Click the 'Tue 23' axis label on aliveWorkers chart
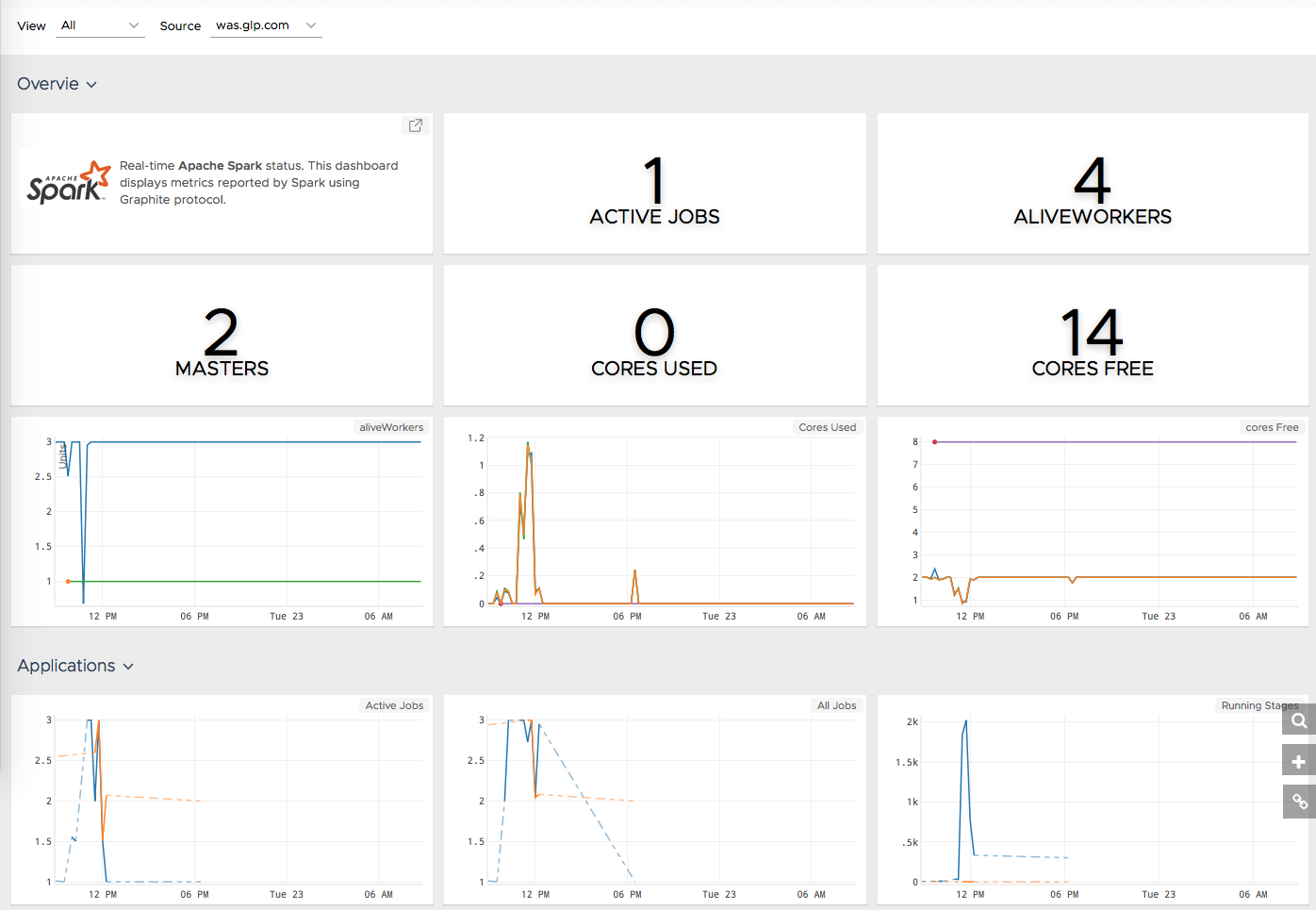1316x910 pixels. coord(287,616)
